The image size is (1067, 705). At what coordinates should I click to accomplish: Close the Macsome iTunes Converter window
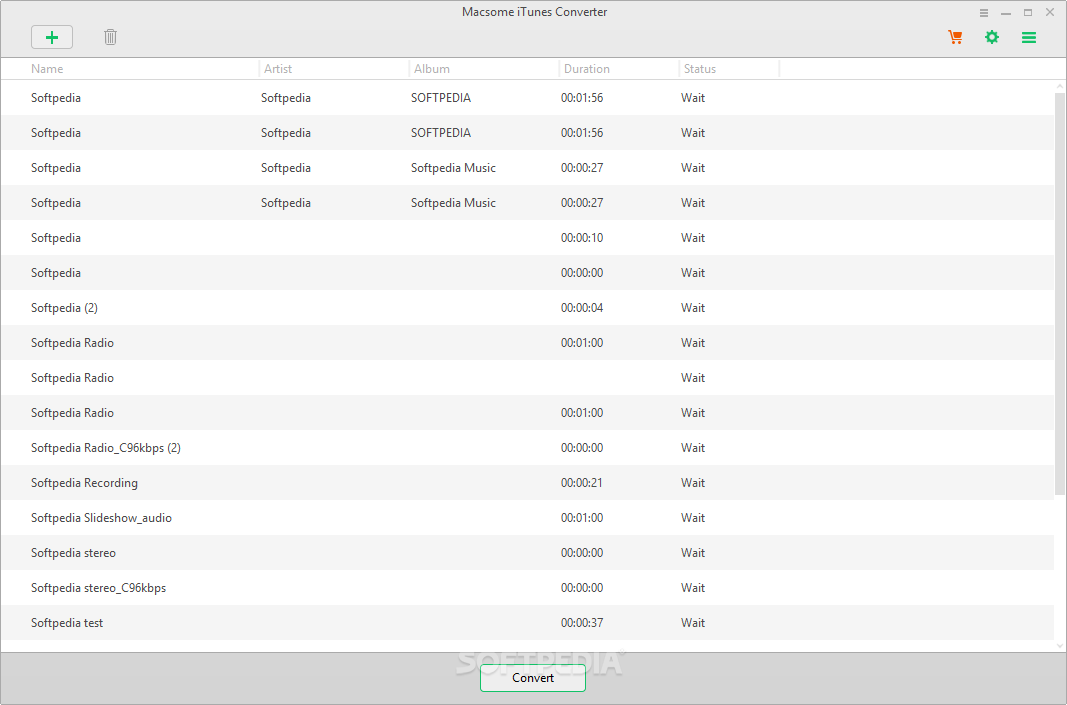coord(1050,12)
